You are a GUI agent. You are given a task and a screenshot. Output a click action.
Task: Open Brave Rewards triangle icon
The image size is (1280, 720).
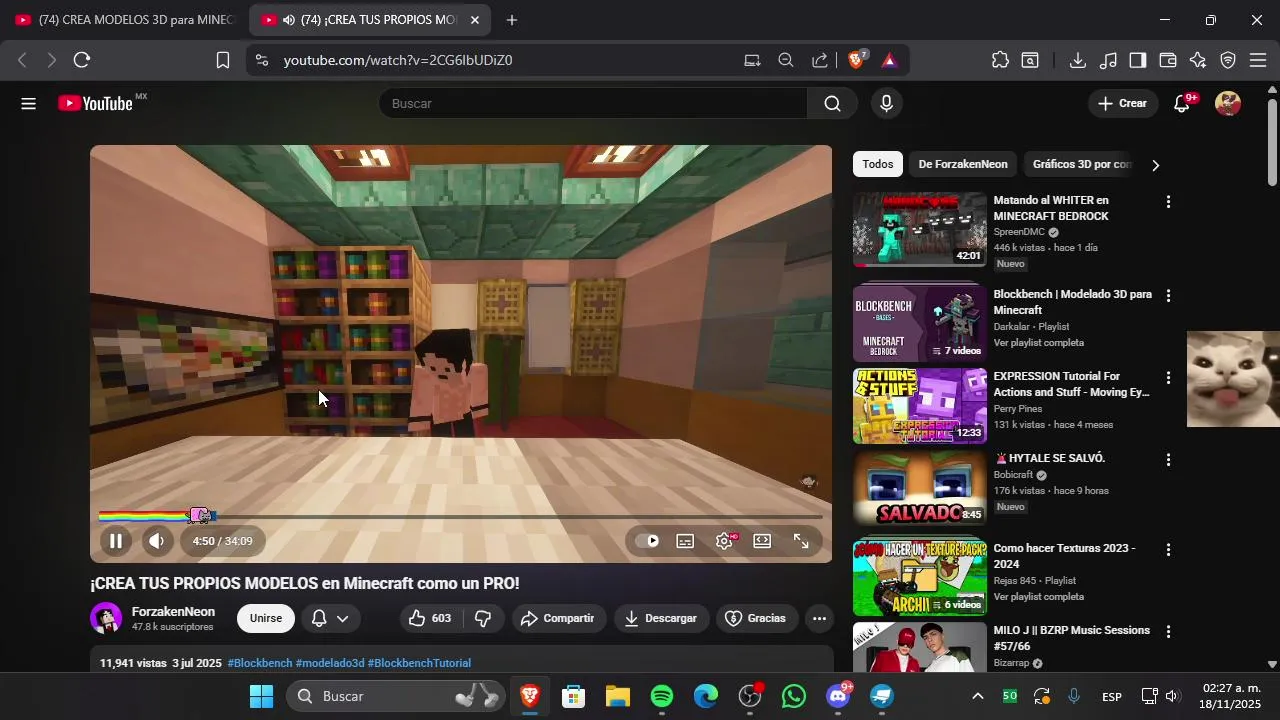click(889, 60)
